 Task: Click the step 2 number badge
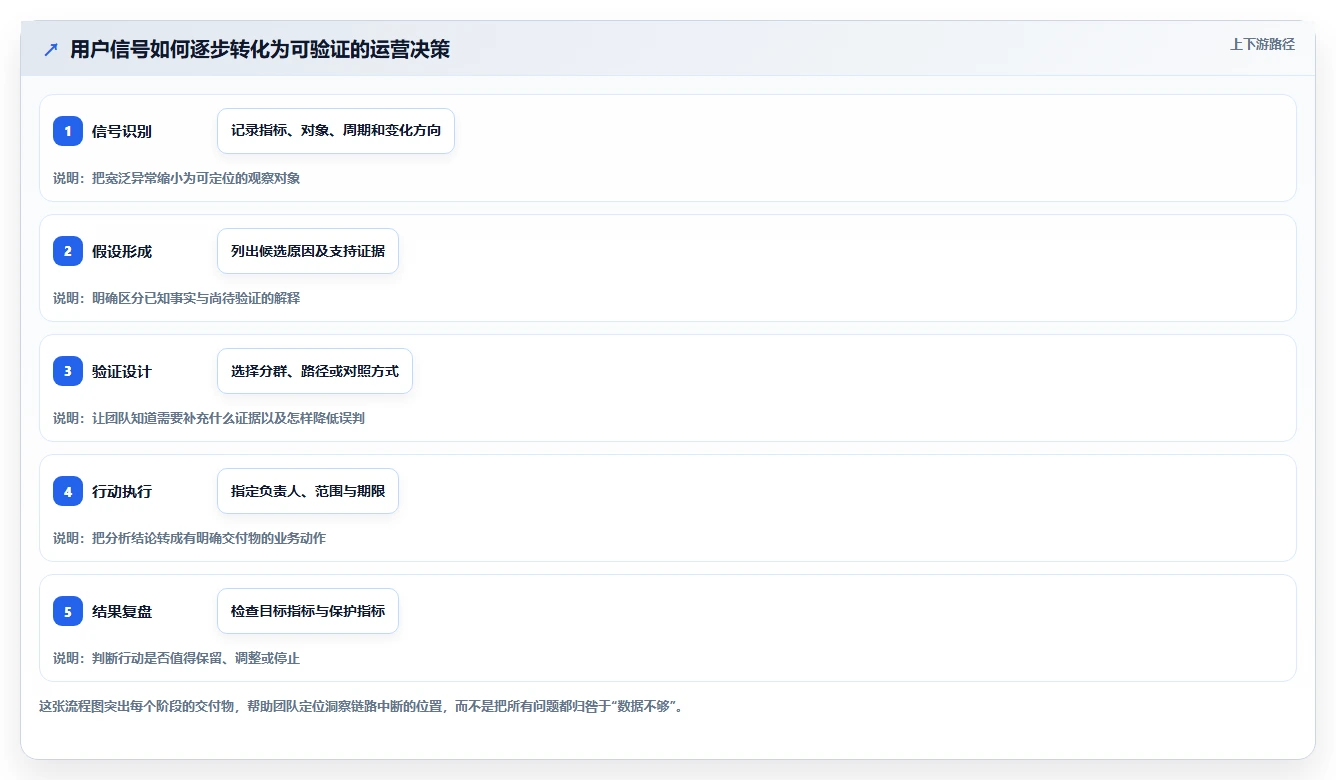point(68,251)
